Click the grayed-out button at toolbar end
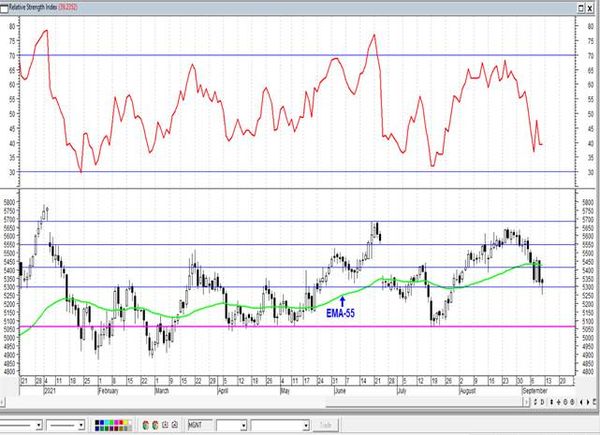600x435 pixels. (325, 425)
